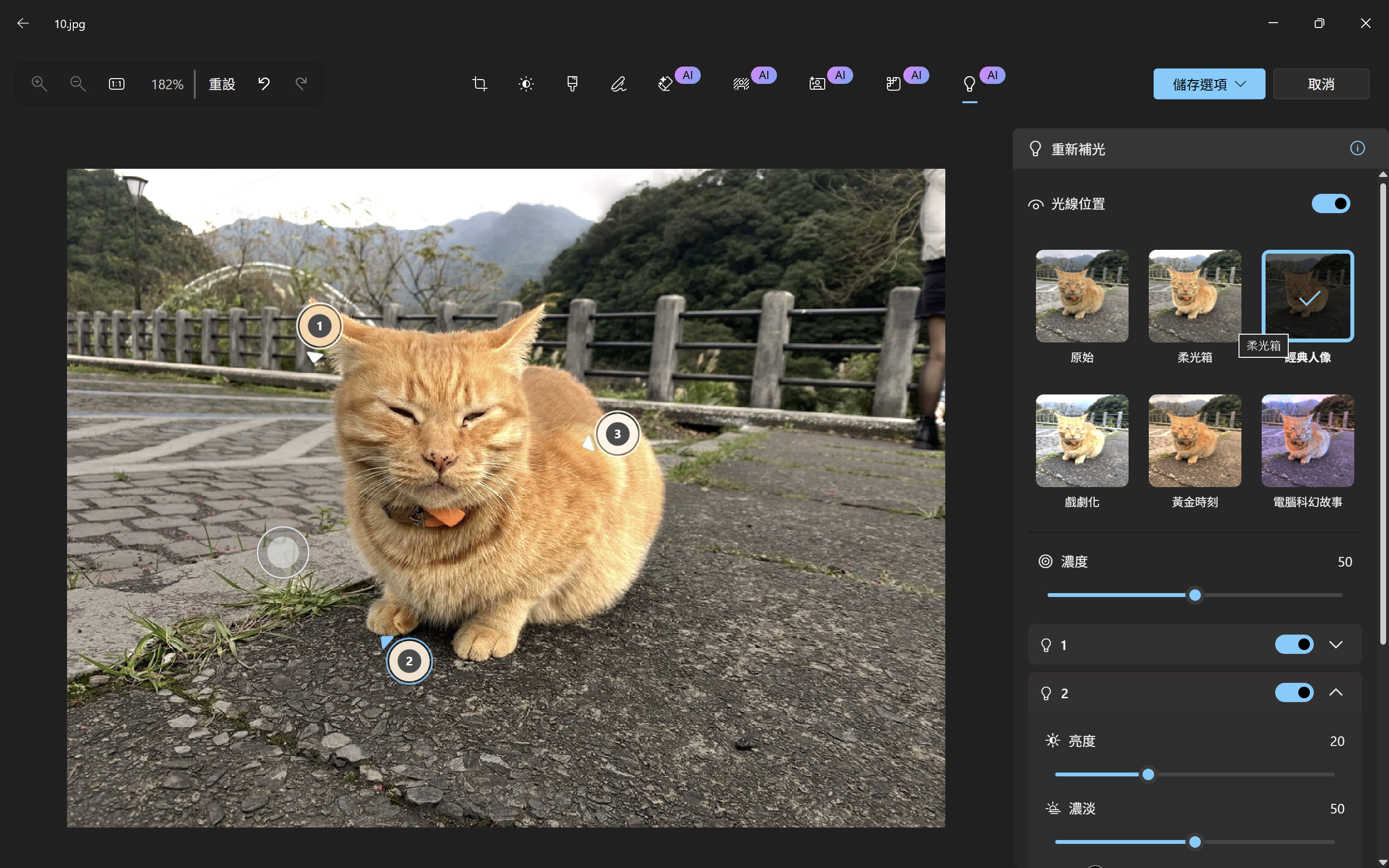
Task: Open the 儲存選項 dropdown
Action: tap(1209, 84)
